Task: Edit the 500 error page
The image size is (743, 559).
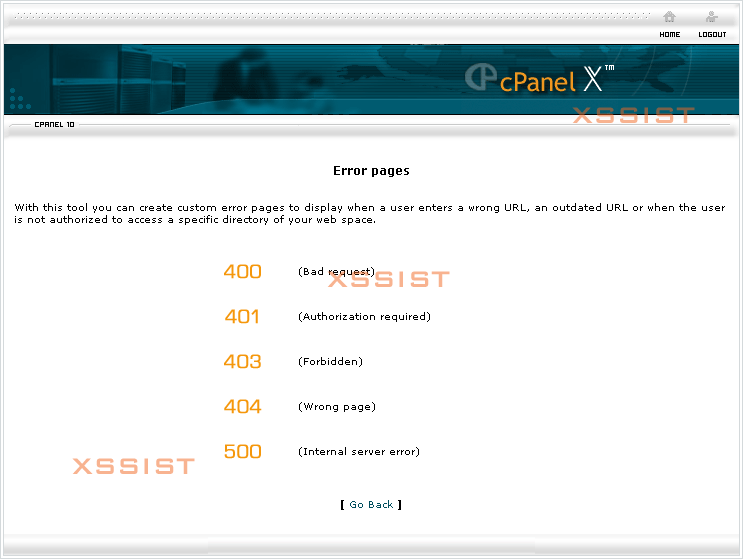Action: (x=242, y=451)
